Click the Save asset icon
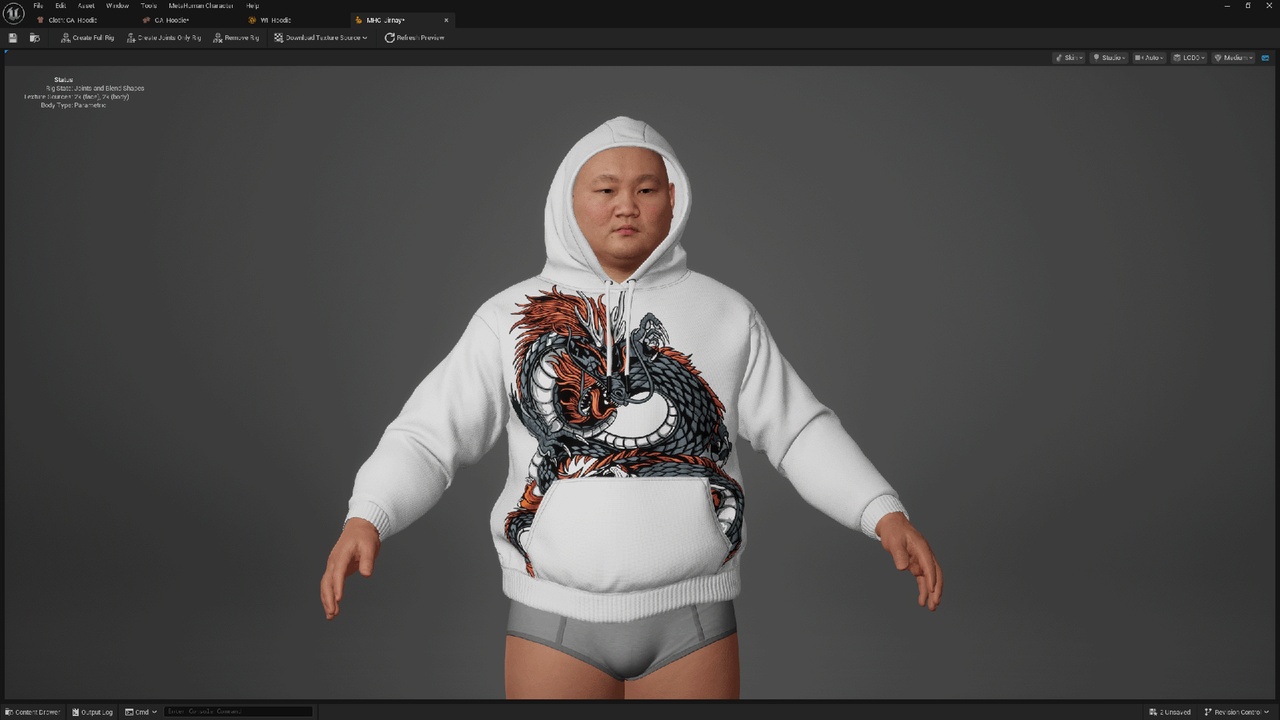Viewport: 1280px width, 720px height. click(13, 38)
